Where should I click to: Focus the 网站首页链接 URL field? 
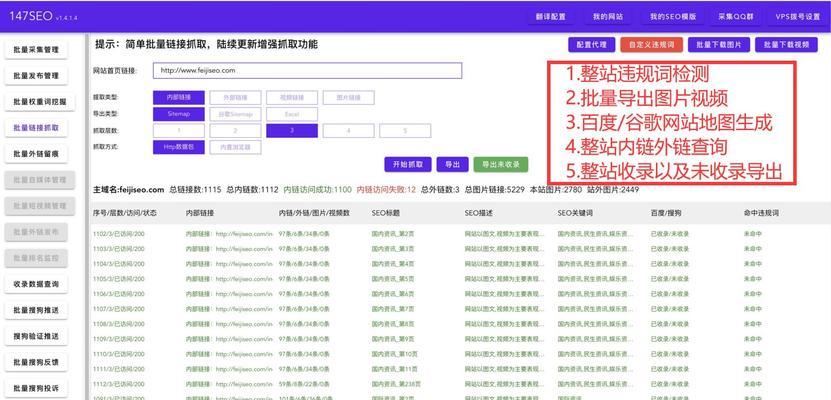[307, 70]
